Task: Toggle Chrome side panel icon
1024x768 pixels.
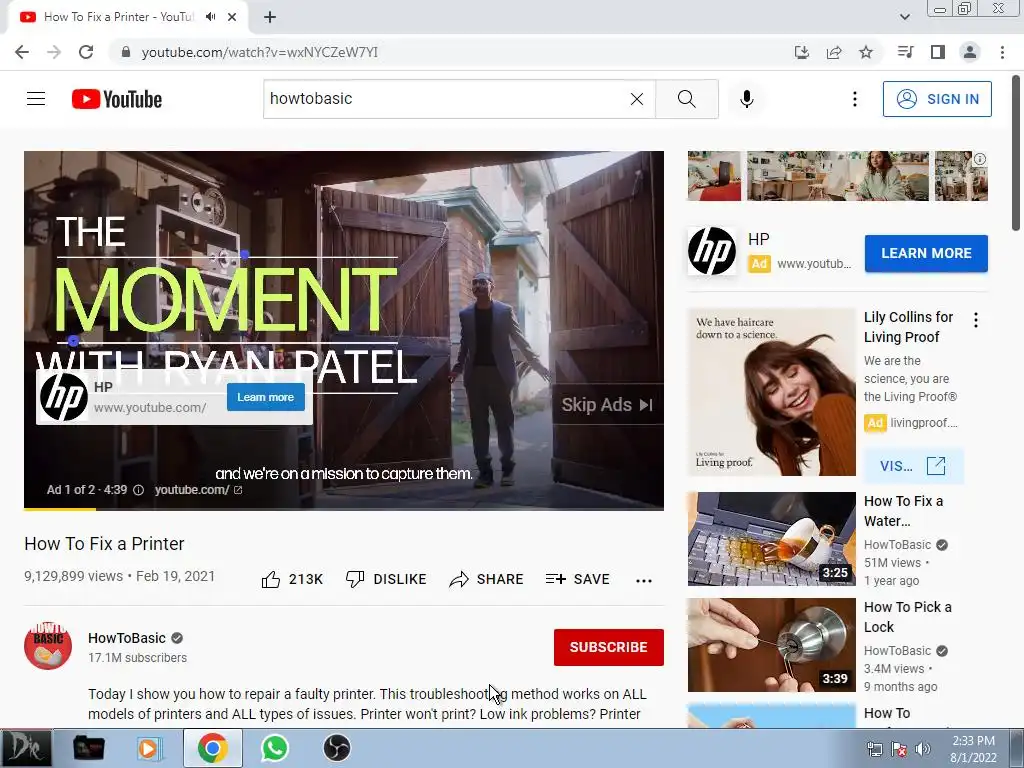Action: point(938,52)
